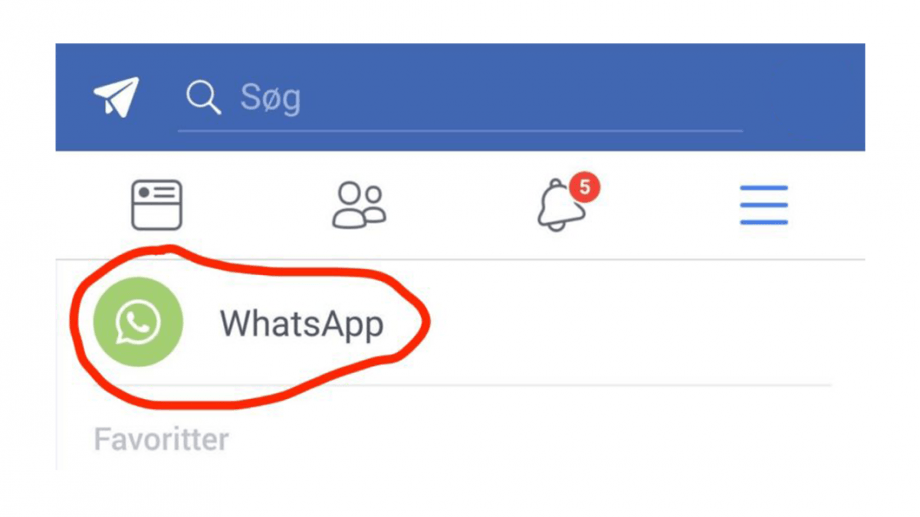Open the News Feed tab icon
Viewport: 920px width, 517px height.
point(156,205)
